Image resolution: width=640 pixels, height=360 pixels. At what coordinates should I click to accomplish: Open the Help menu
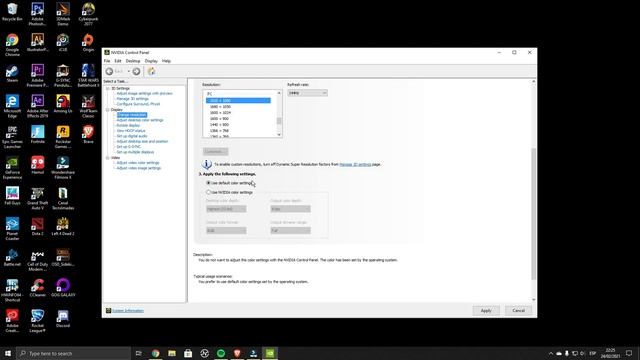coord(166,61)
